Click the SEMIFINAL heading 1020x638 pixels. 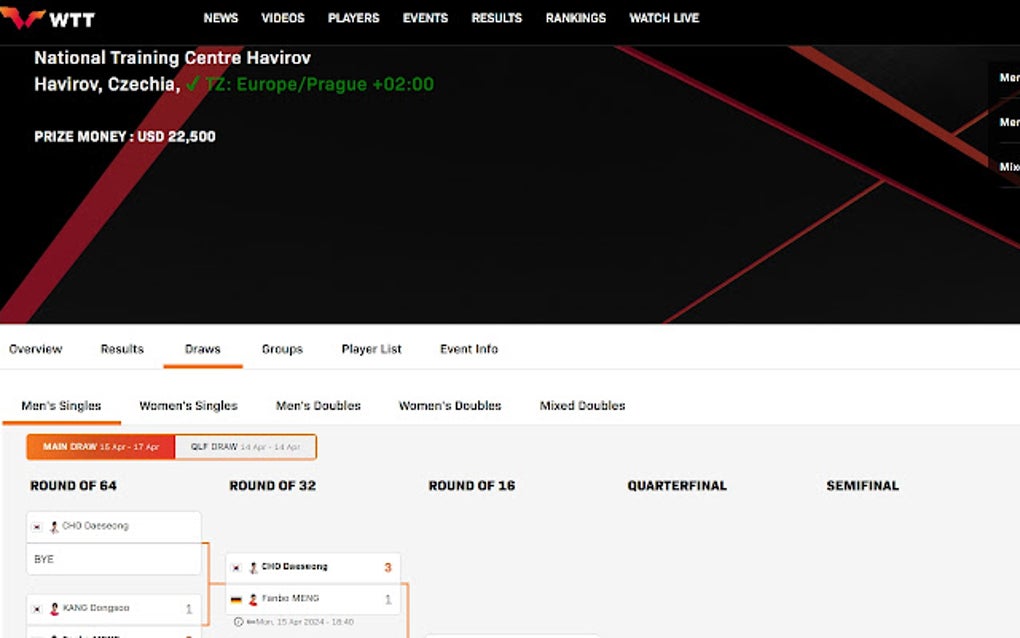coord(863,486)
